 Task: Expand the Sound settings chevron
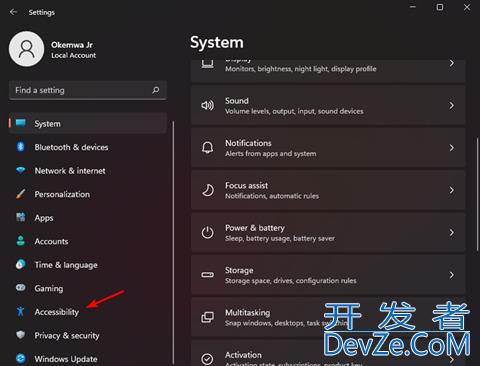(452, 106)
